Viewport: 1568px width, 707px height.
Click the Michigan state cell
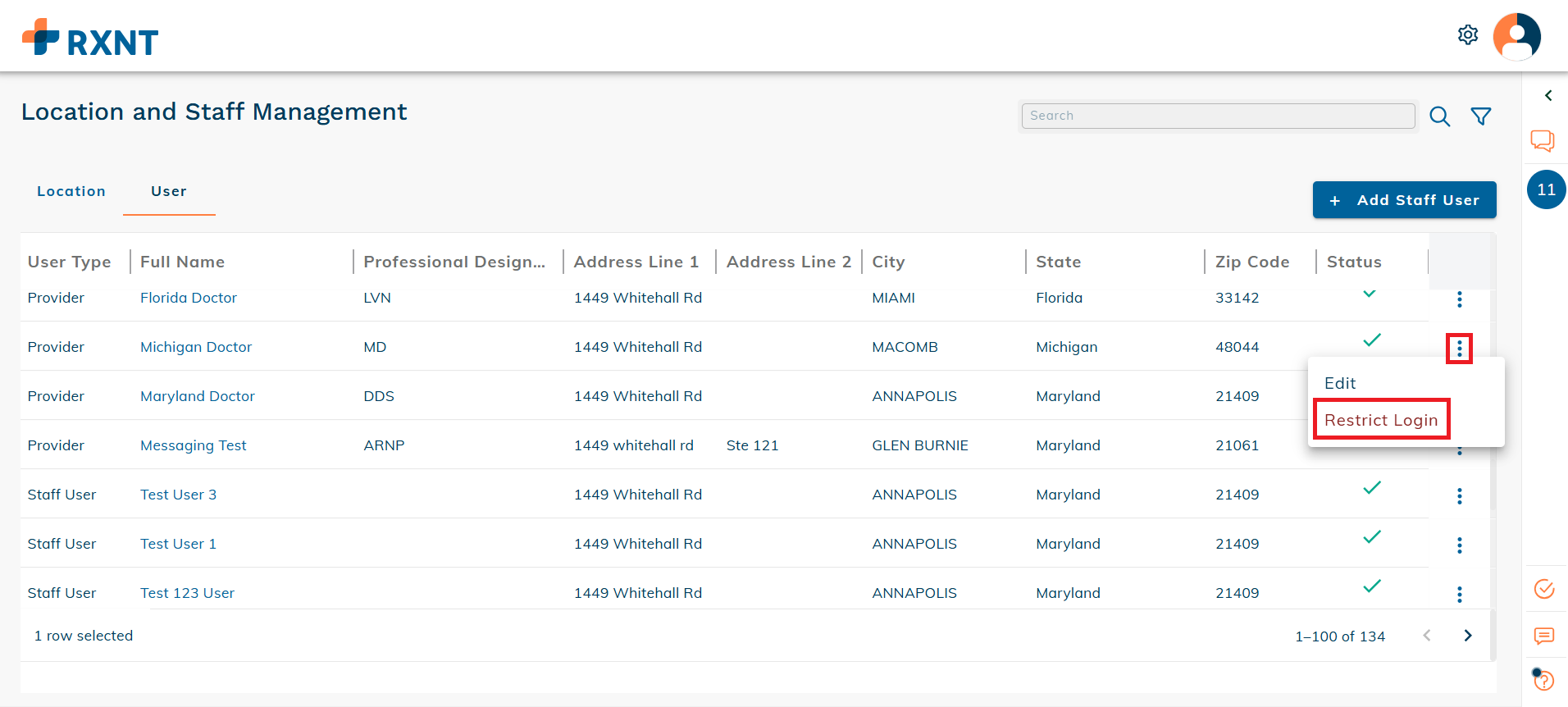1067,347
